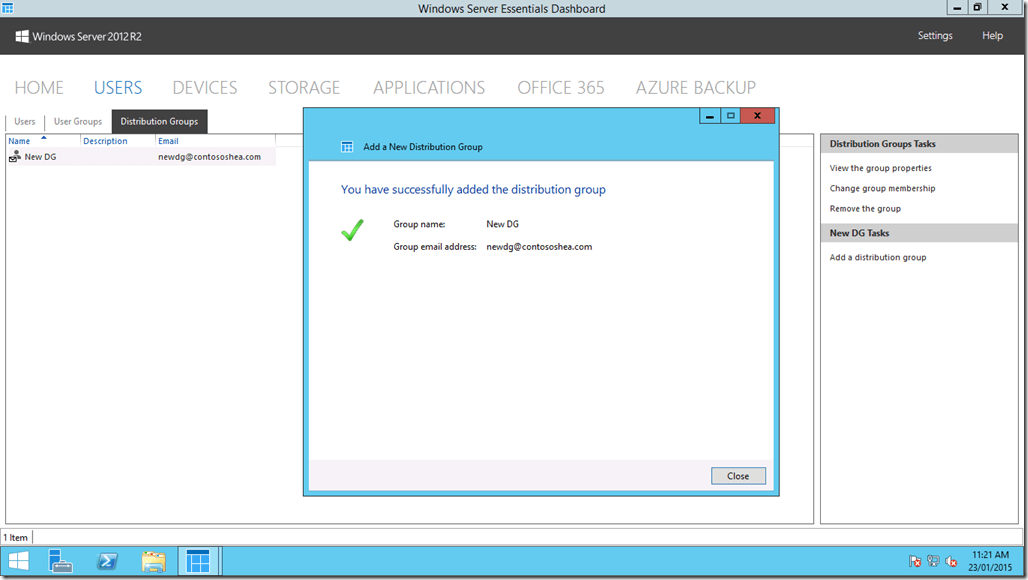Open the Dashboard icon in the taskbar
This screenshot has width=1028, height=580.
point(198,561)
